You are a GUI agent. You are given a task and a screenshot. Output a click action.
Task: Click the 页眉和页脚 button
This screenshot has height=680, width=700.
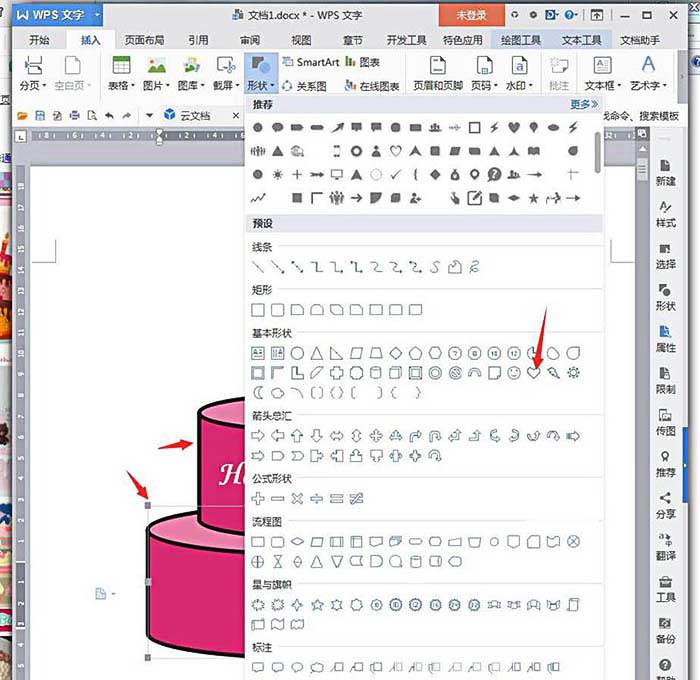point(435,73)
